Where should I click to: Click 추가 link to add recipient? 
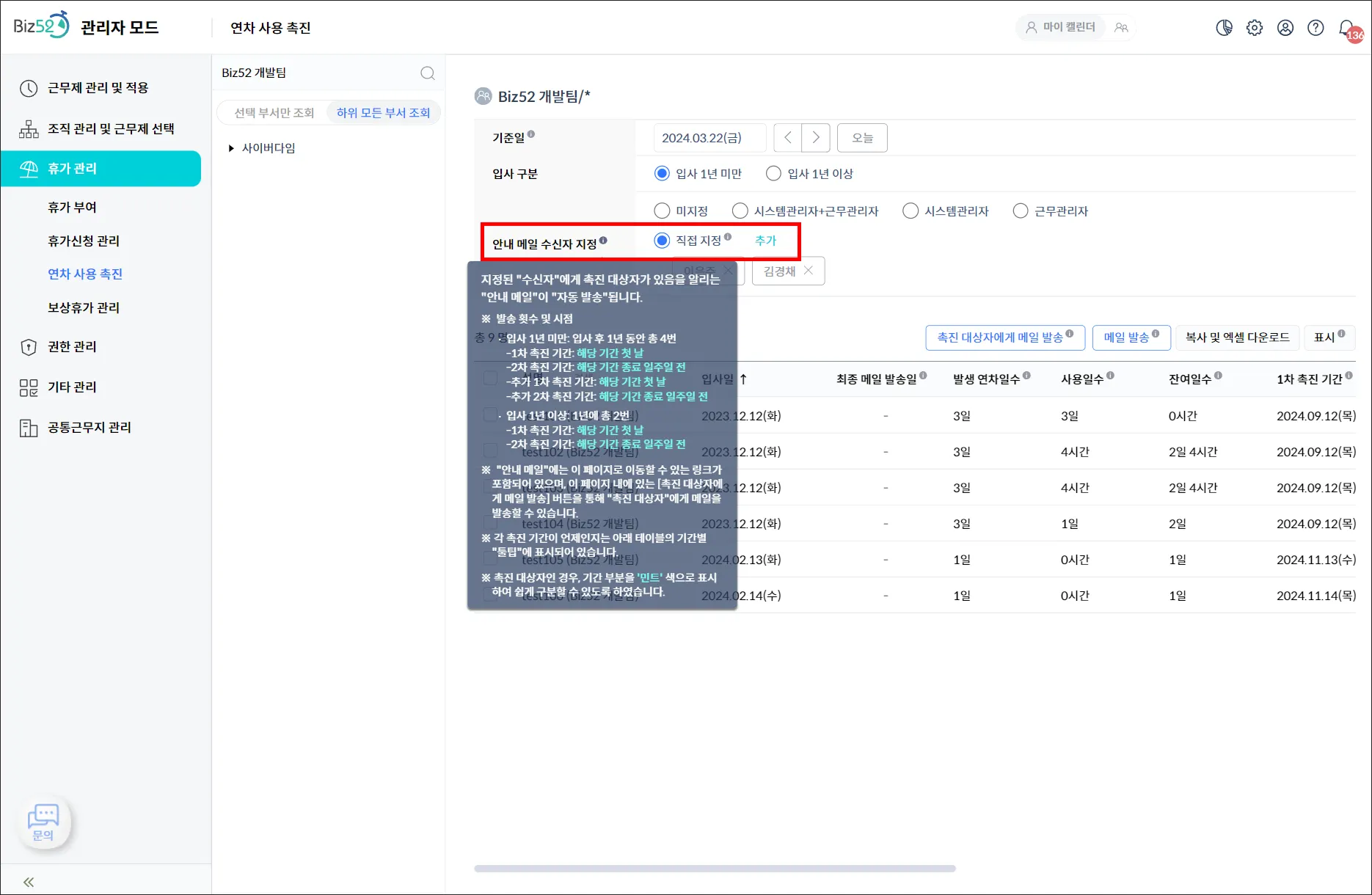coord(765,241)
